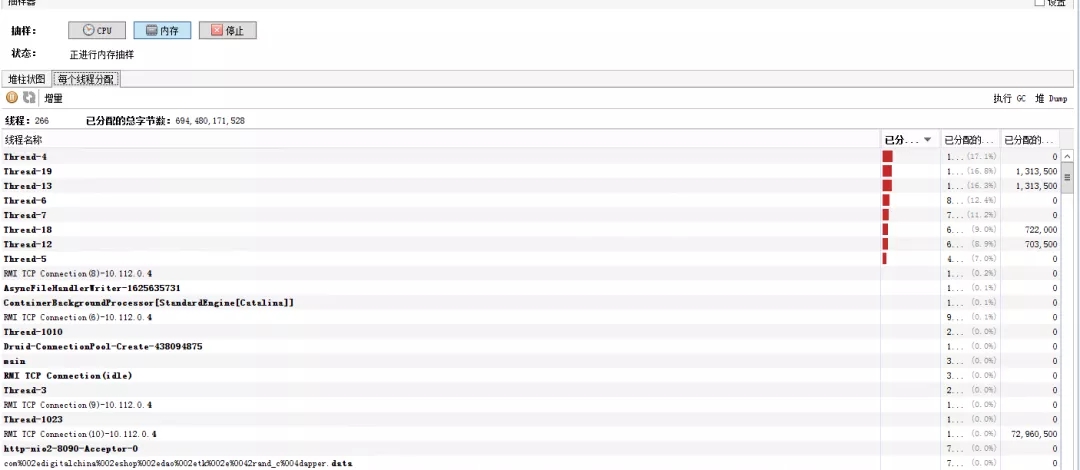Click the red allocation bar for Thread-19
This screenshot has height=470, width=1080.
887,171
